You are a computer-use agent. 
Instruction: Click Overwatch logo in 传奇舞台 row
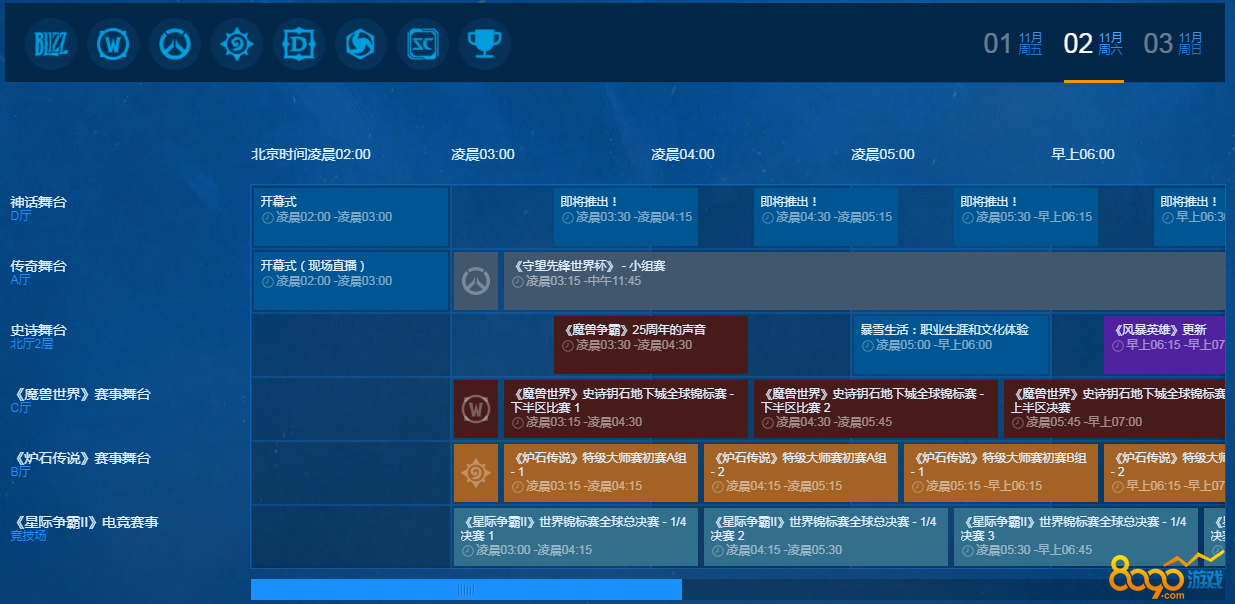476,281
